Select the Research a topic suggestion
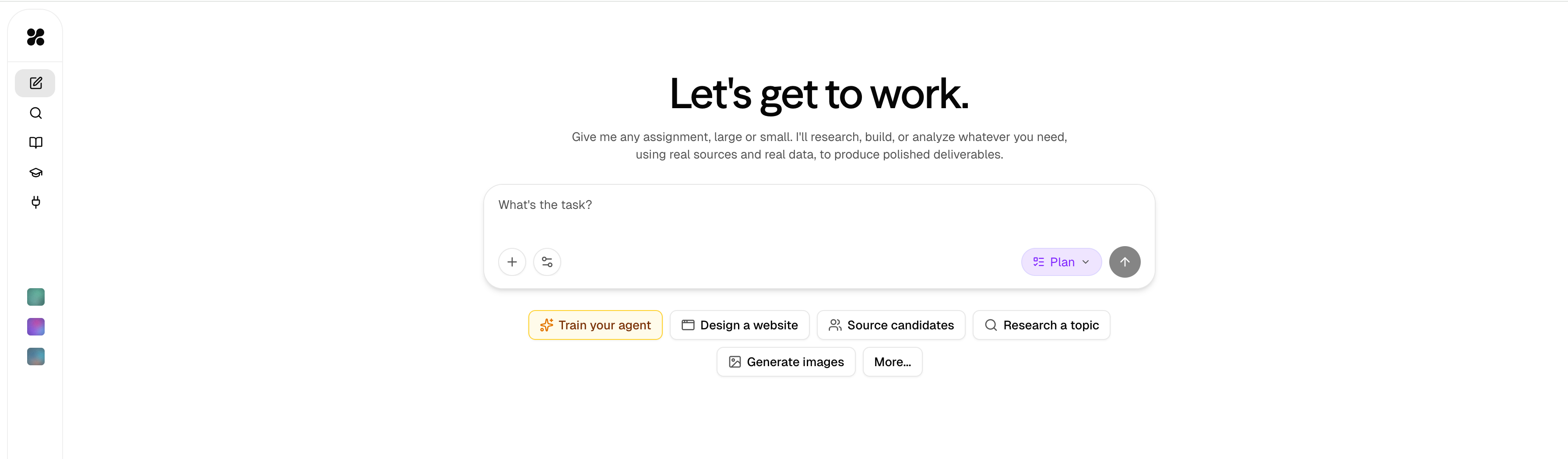Image resolution: width=1568 pixels, height=459 pixels. point(1041,325)
